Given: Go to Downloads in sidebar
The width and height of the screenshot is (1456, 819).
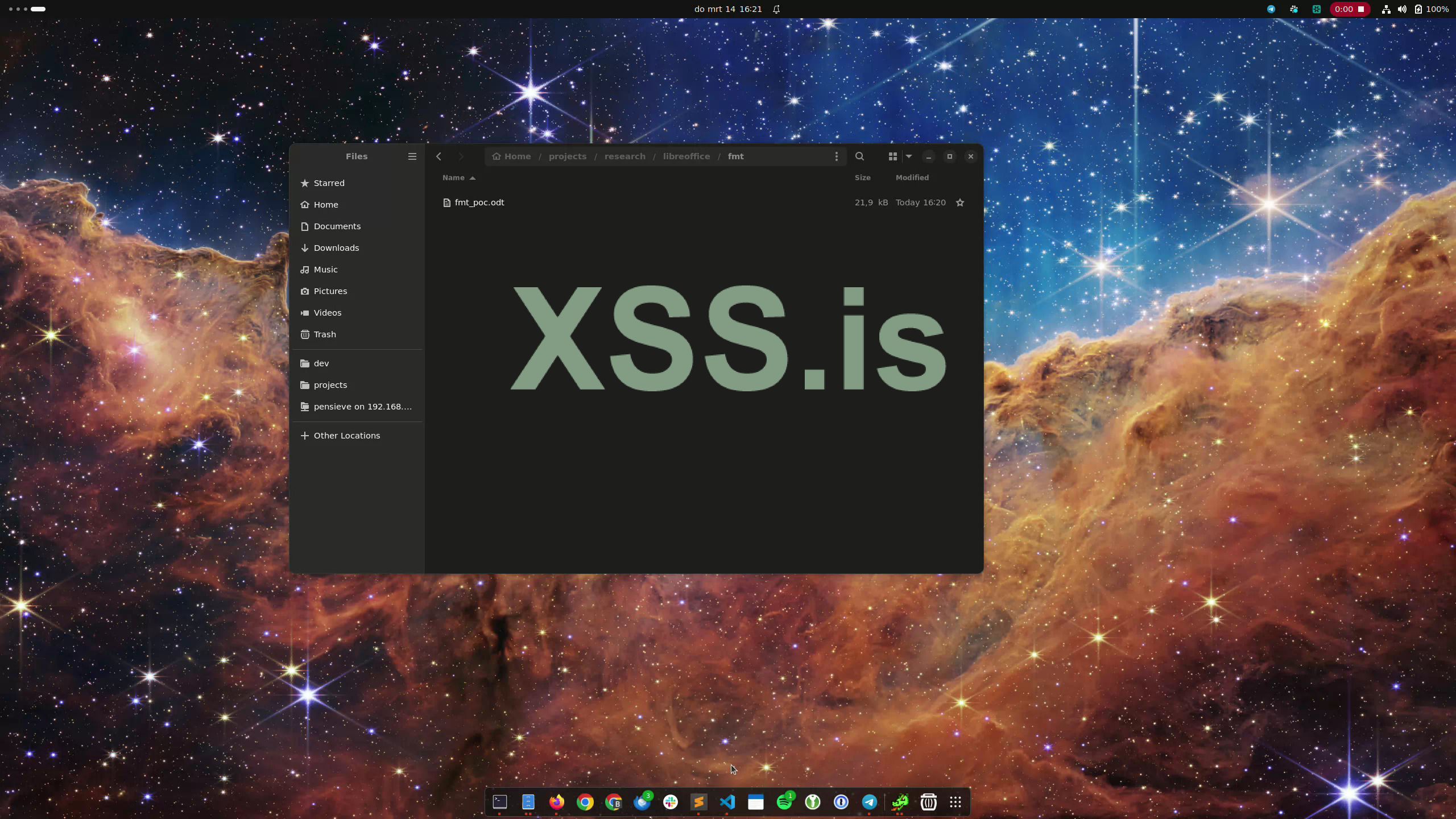Looking at the screenshot, I should [336, 248].
